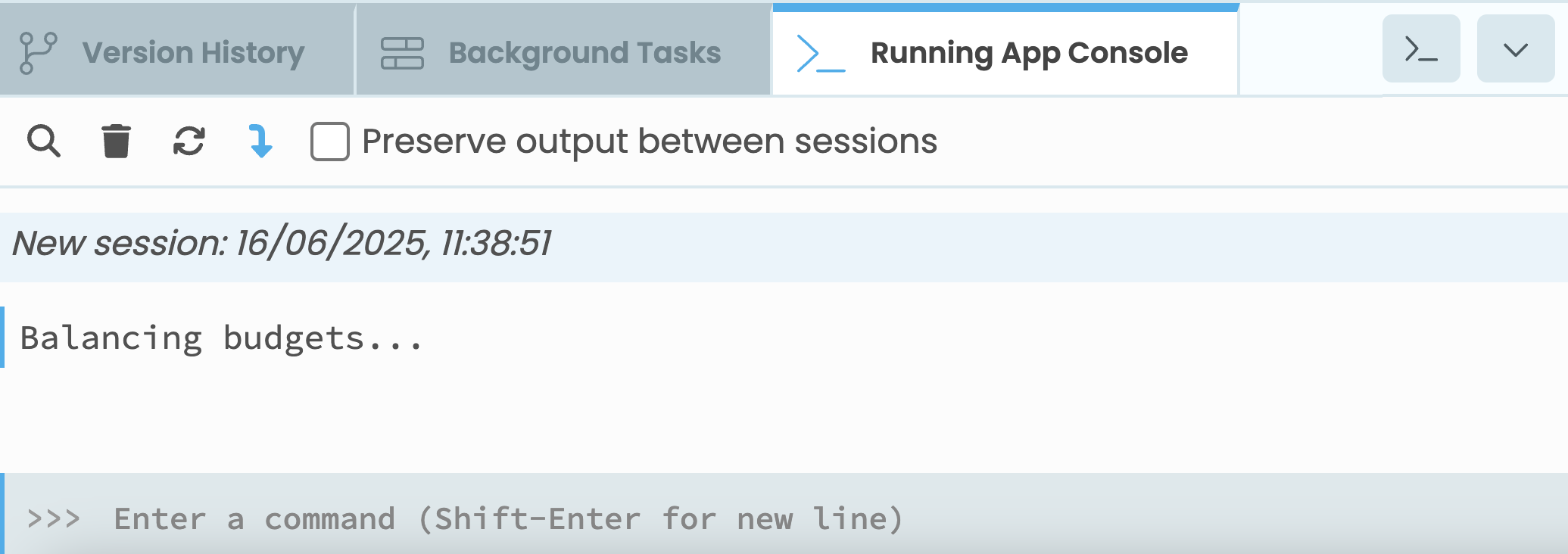Restart the session using refresh icon

[188, 142]
